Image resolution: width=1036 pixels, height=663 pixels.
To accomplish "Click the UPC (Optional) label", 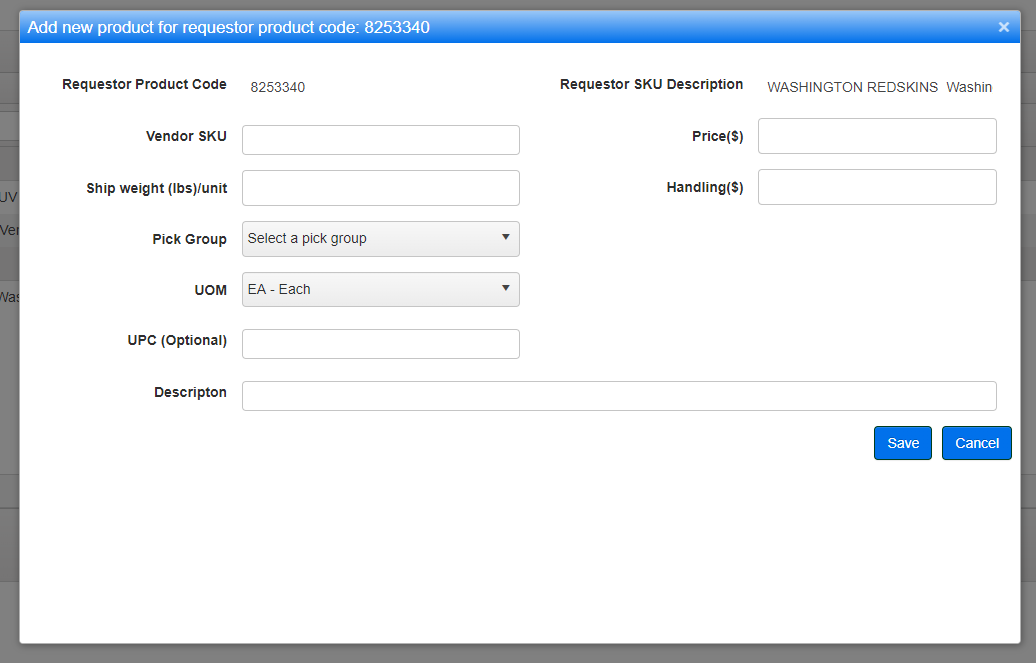I will [177, 340].
